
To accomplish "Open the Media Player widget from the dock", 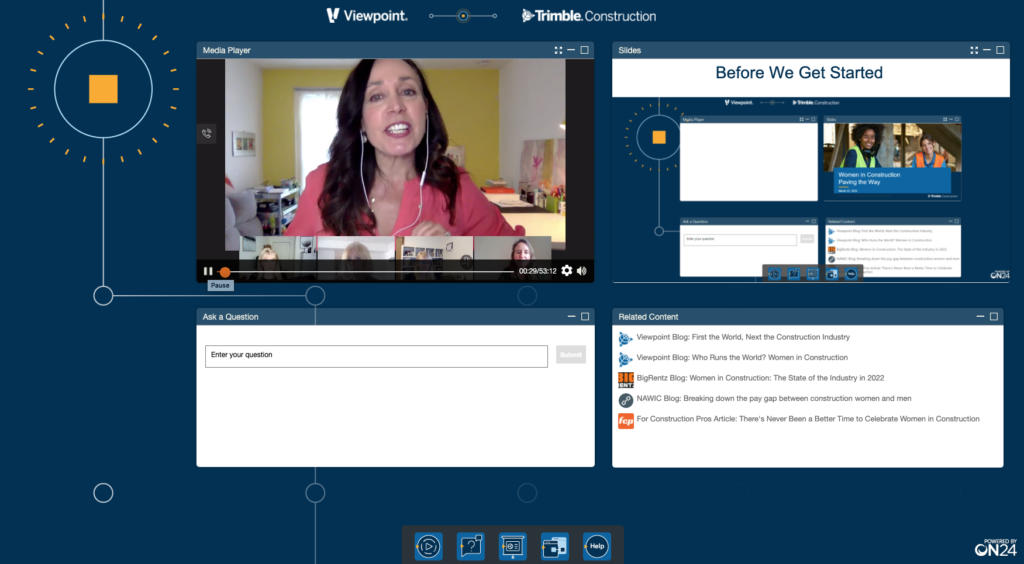I will click(x=428, y=546).
